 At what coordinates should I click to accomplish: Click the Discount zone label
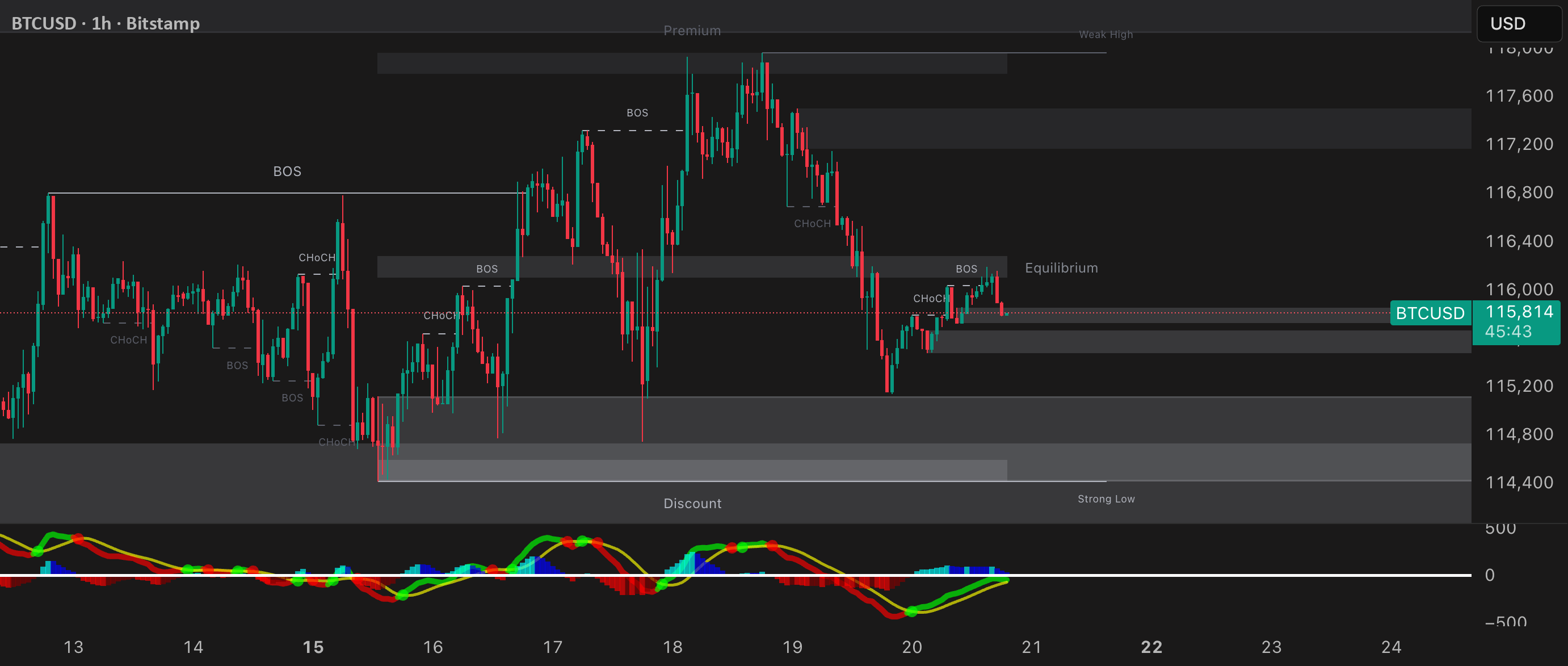pos(692,504)
